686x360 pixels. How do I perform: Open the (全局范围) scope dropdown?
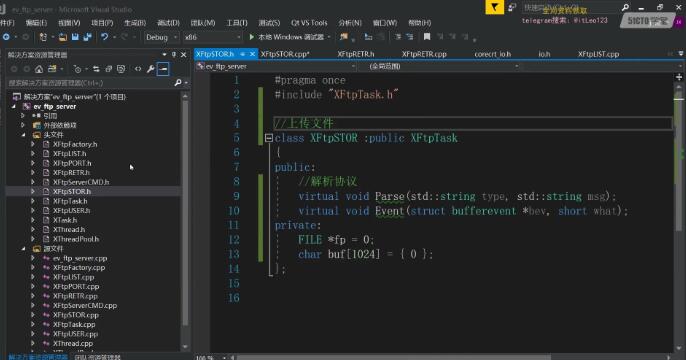(439, 66)
